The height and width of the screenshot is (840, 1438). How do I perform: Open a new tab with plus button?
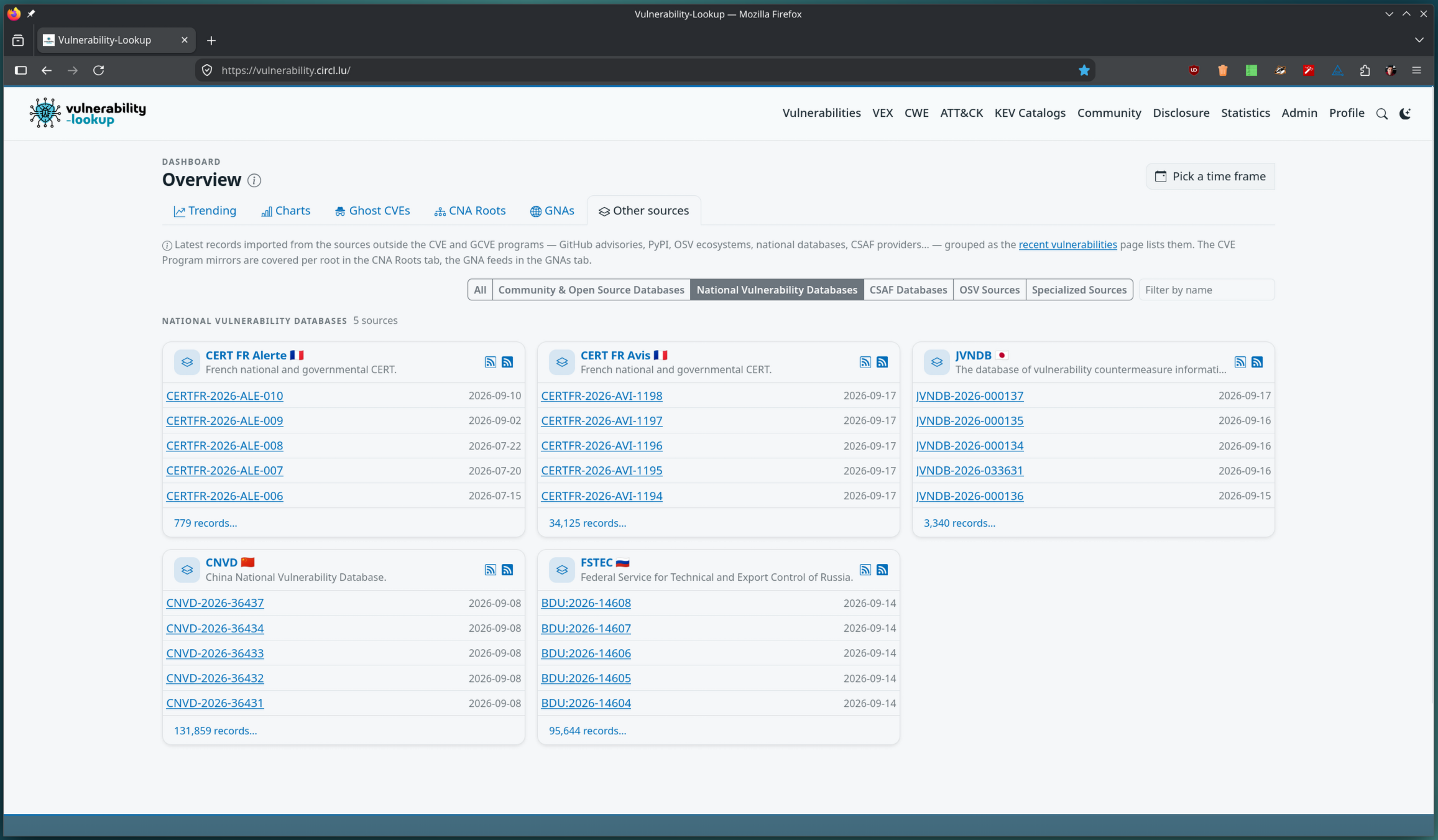[211, 40]
